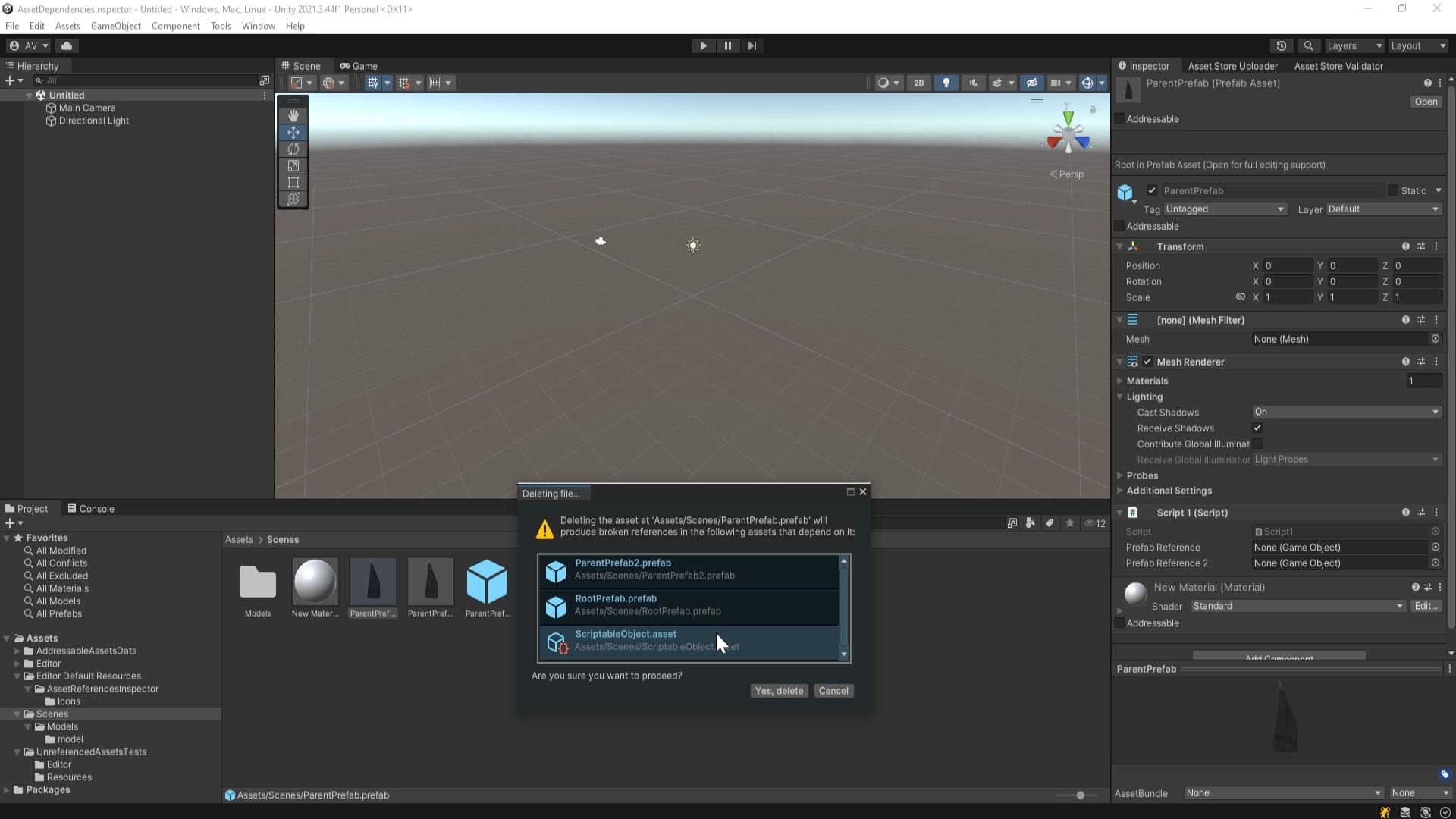Viewport: 1456px width, 819px height.
Task: Open Mesh Renderer preset icon
Action: 1421,362
